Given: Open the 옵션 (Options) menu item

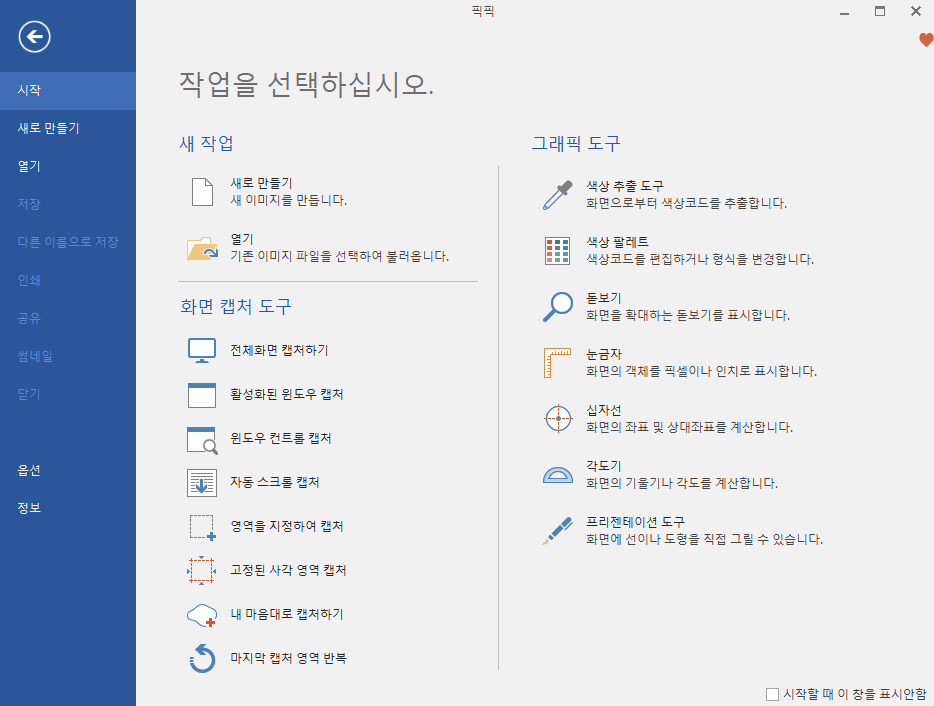Looking at the screenshot, I should [30, 469].
